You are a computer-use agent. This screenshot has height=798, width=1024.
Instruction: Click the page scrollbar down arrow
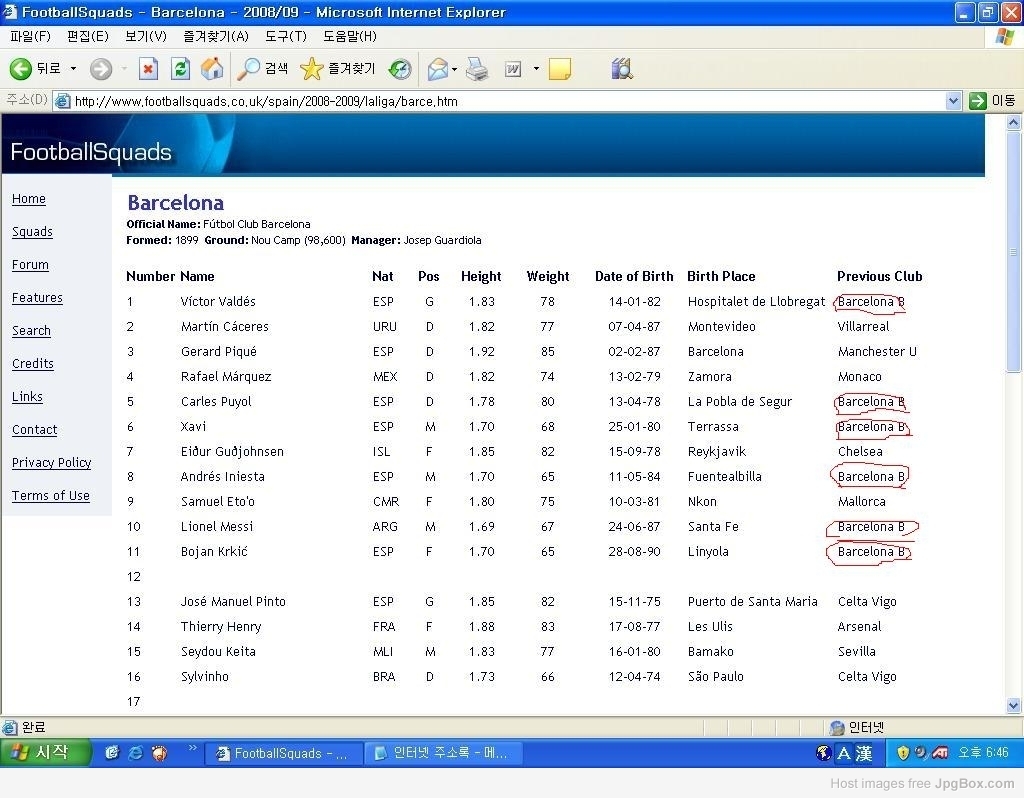[1014, 706]
